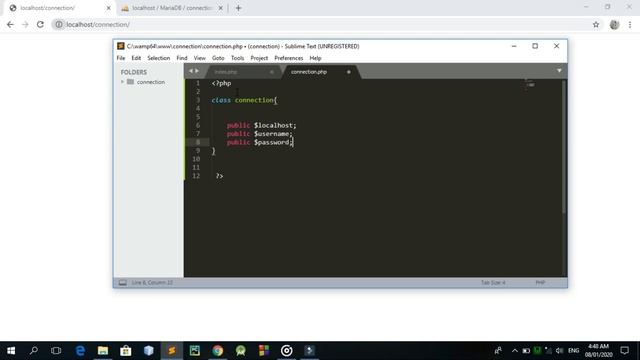Click the browser address bar URL
This screenshot has width=640, height=360.
(x=98, y=24)
